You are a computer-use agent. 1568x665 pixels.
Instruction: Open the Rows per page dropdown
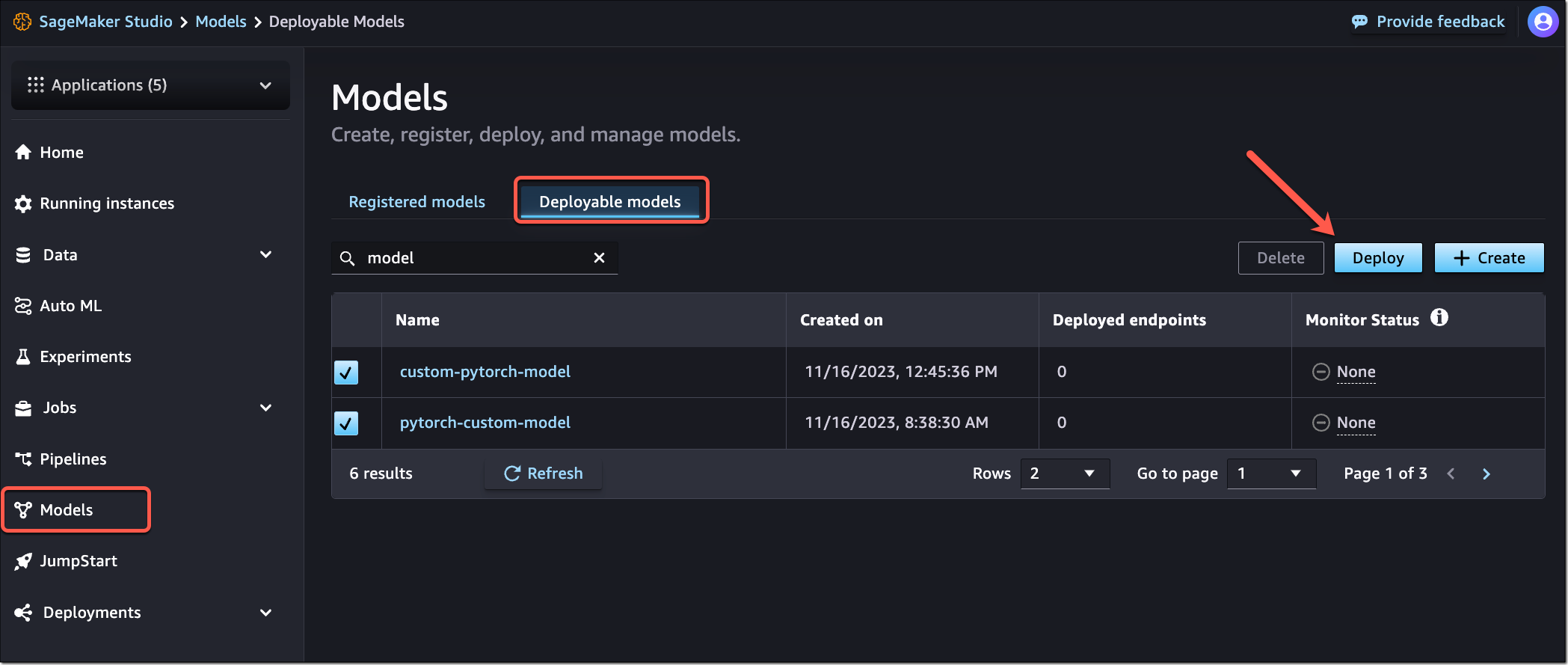[x=1065, y=474]
